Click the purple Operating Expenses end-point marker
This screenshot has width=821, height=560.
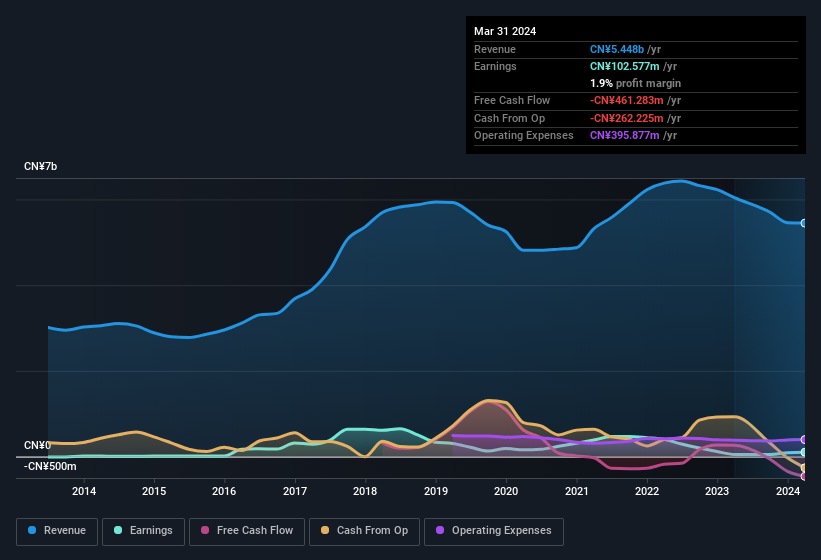(x=804, y=439)
